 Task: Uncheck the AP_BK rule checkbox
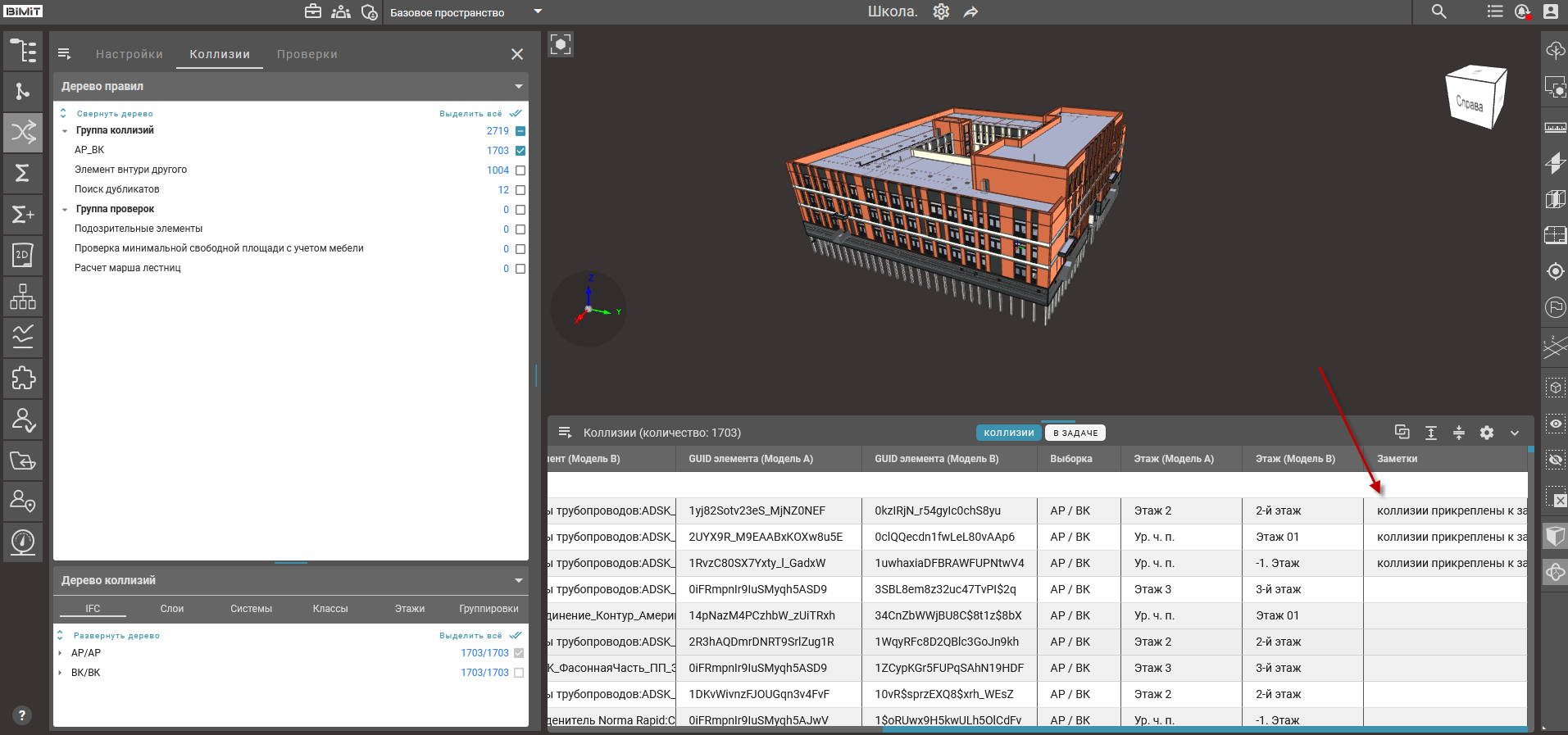[x=520, y=151]
